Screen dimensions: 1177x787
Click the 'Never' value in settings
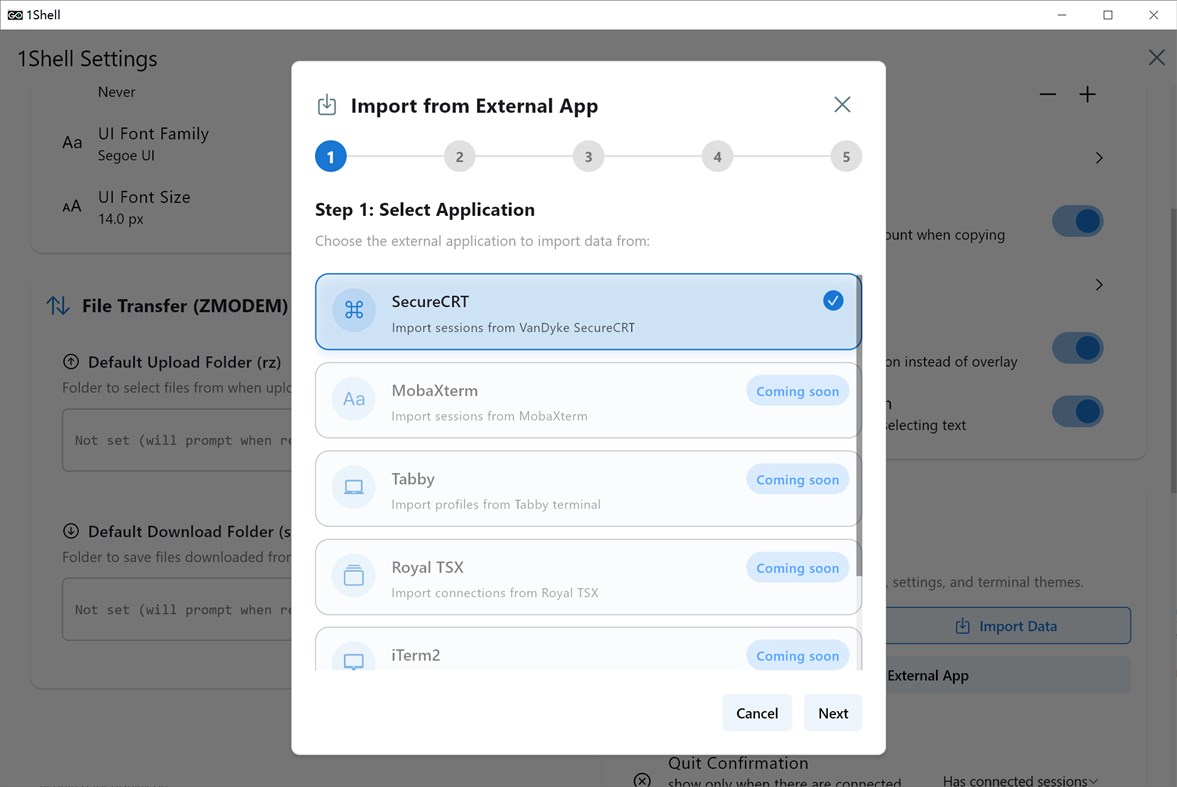tap(116, 92)
